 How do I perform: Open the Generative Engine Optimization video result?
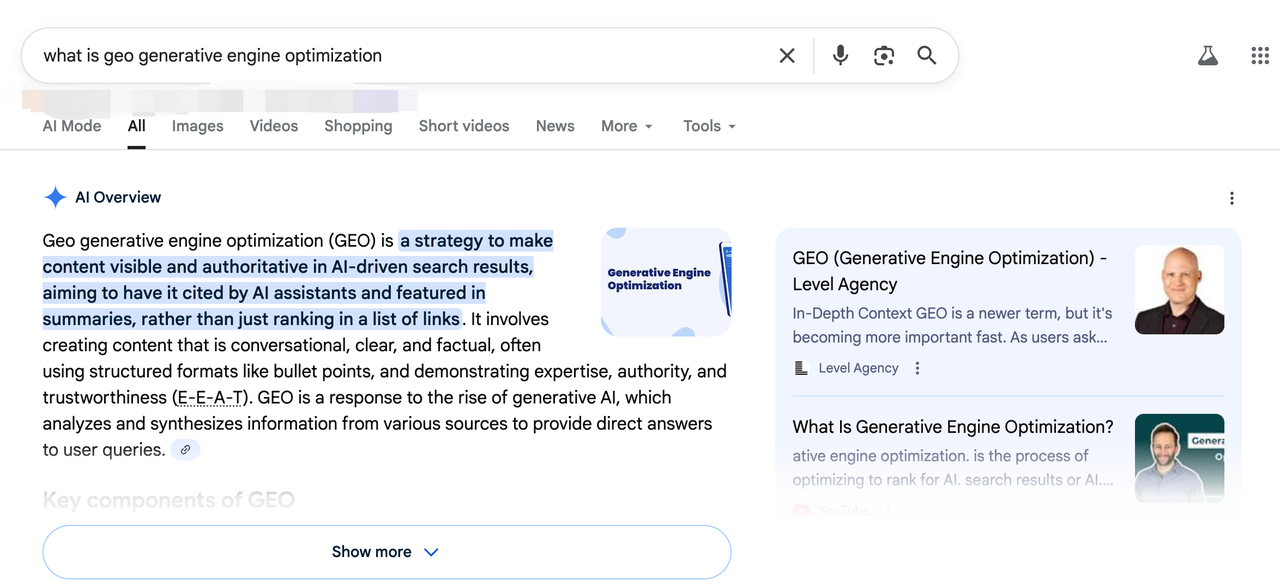953,426
